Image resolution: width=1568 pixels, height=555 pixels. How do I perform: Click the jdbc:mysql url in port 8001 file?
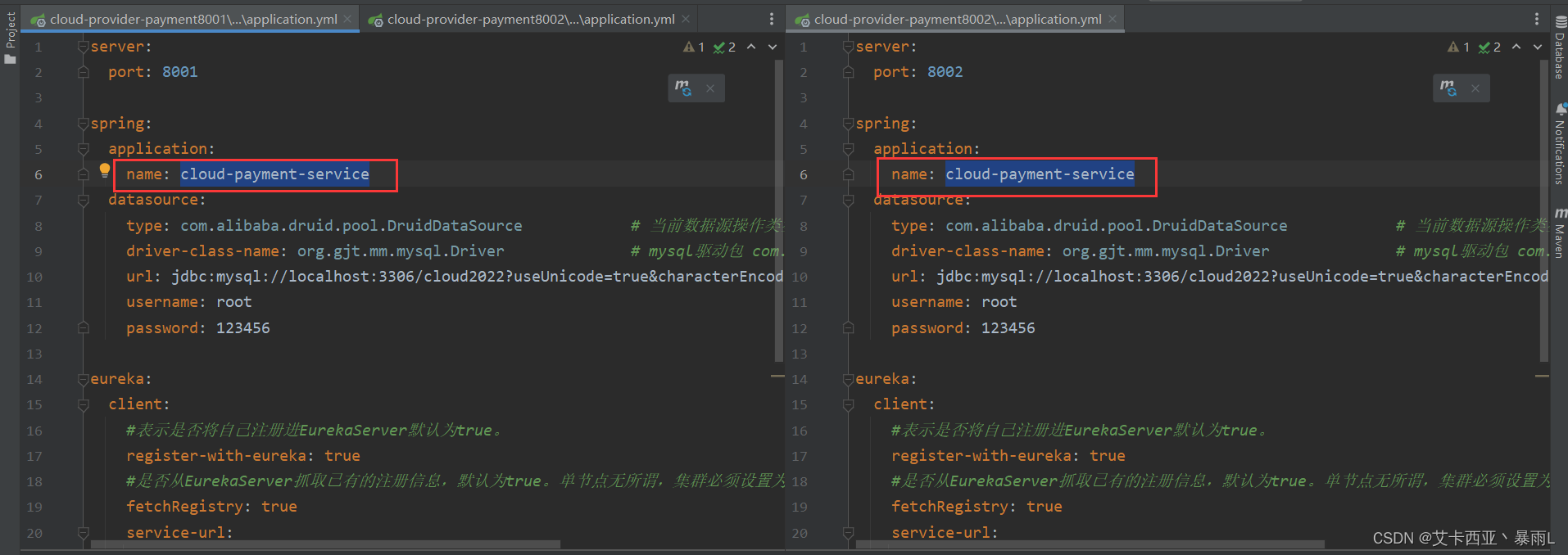click(x=477, y=277)
